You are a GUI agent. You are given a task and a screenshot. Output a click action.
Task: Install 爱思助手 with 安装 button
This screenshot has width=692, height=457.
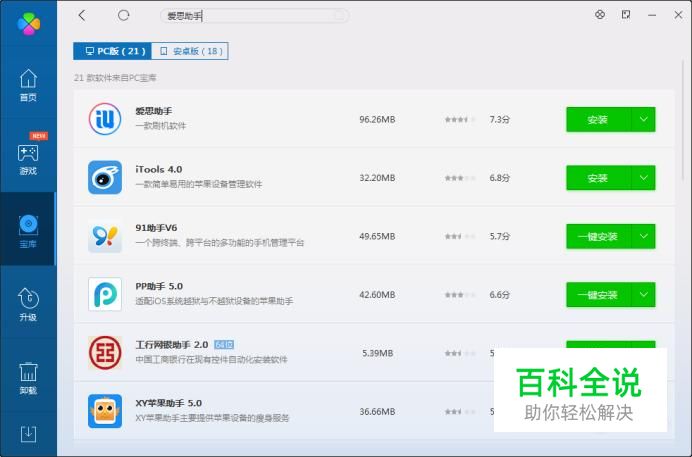[x=598, y=120]
